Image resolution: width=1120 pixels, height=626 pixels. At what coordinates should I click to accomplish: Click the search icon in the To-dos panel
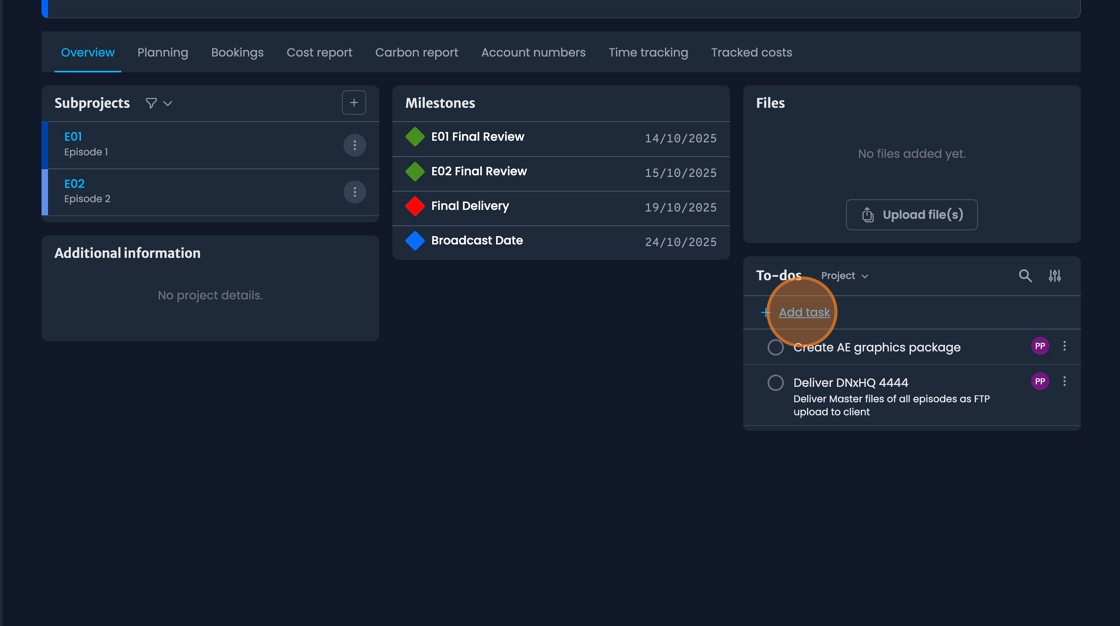(x=1025, y=275)
